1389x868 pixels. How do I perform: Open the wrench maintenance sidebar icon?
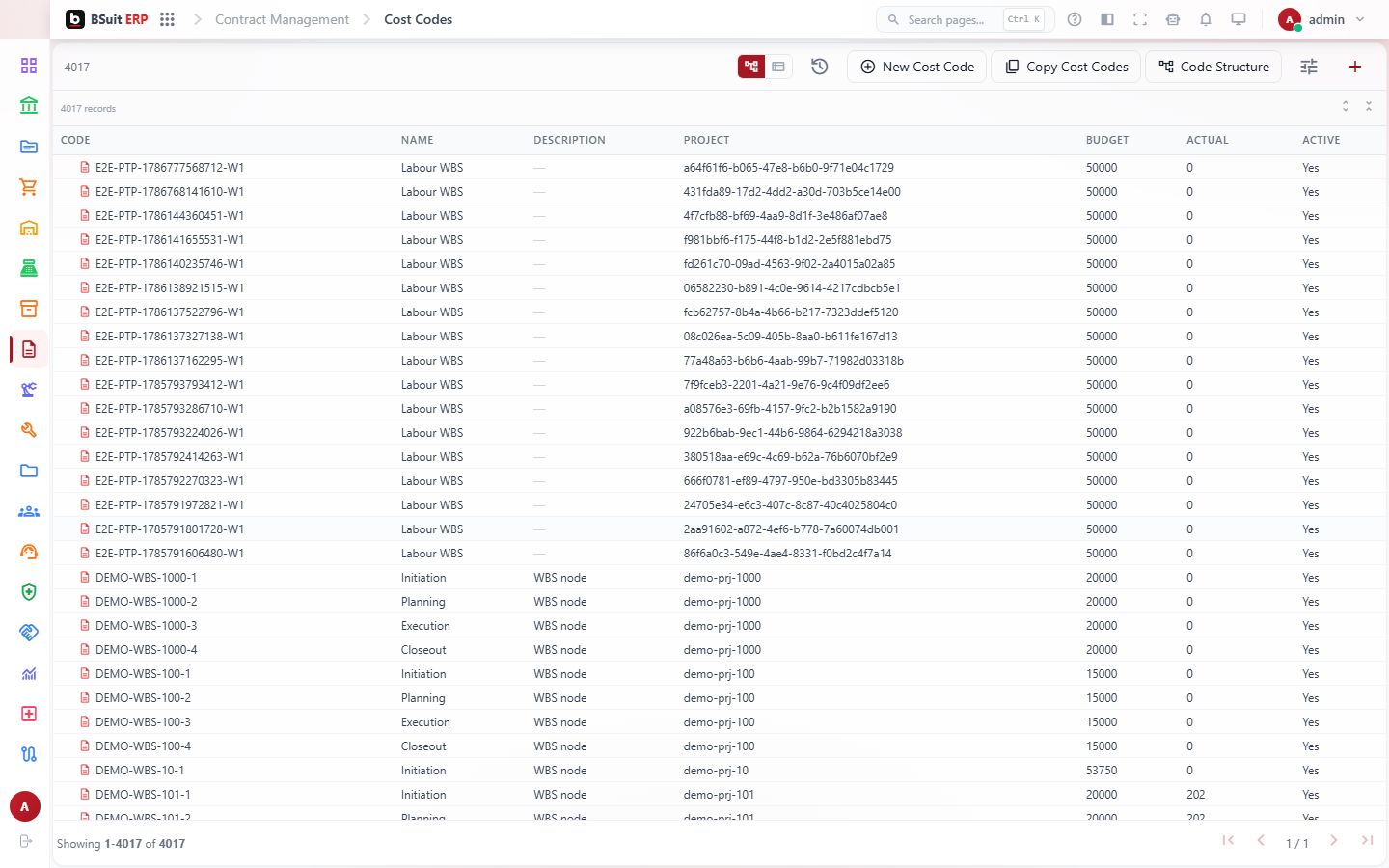point(29,430)
